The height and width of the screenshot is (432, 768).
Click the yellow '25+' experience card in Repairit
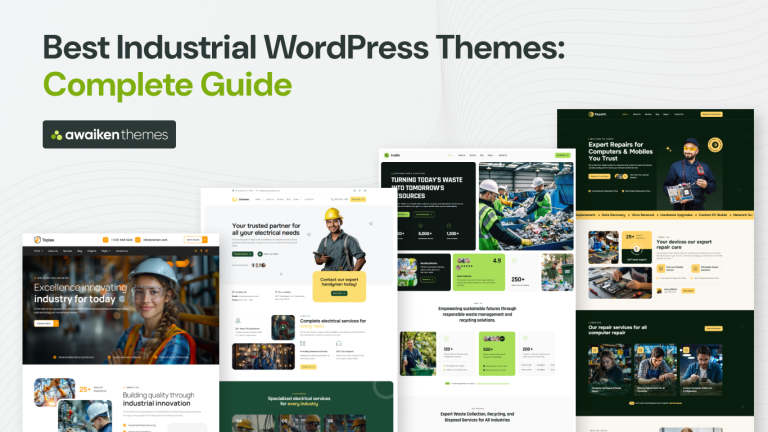tap(636, 248)
